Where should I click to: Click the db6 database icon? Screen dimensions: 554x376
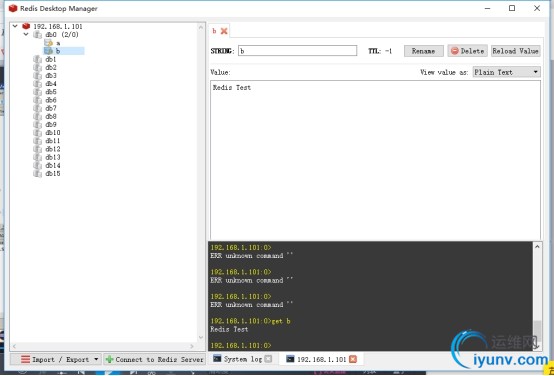[x=37, y=100]
